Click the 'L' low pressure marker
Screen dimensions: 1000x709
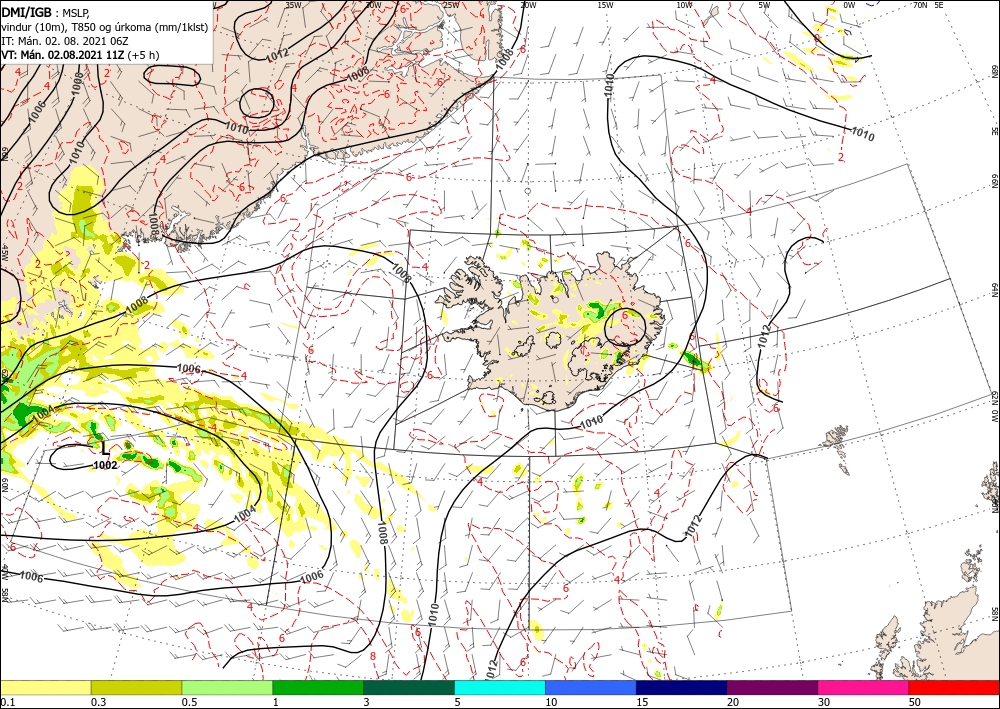coord(106,450)
